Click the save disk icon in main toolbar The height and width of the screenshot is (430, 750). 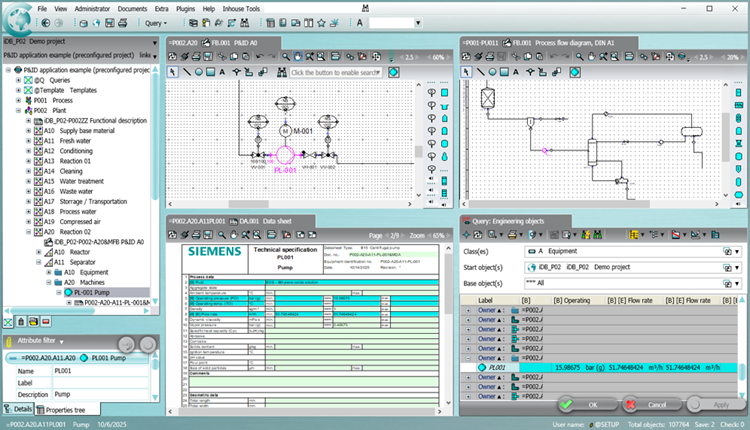coord(110,23)
